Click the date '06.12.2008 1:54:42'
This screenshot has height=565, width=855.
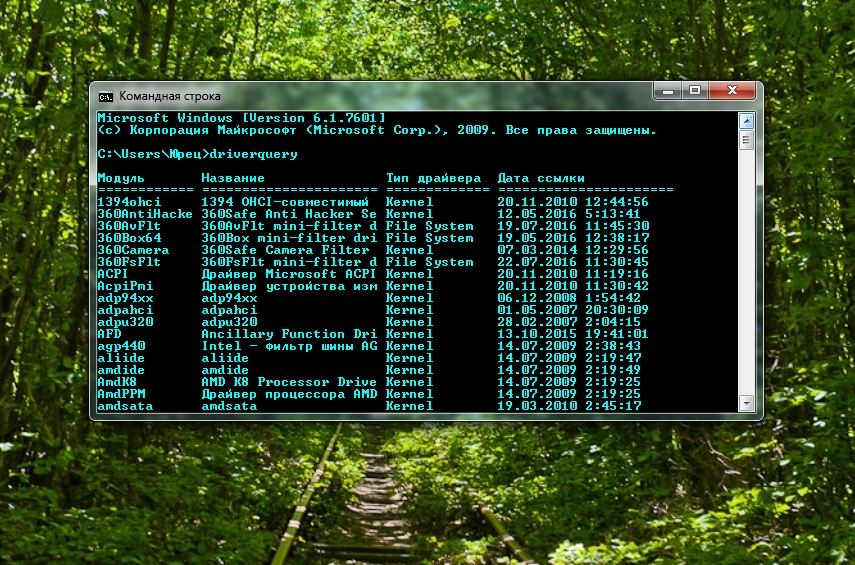[569, 298]
